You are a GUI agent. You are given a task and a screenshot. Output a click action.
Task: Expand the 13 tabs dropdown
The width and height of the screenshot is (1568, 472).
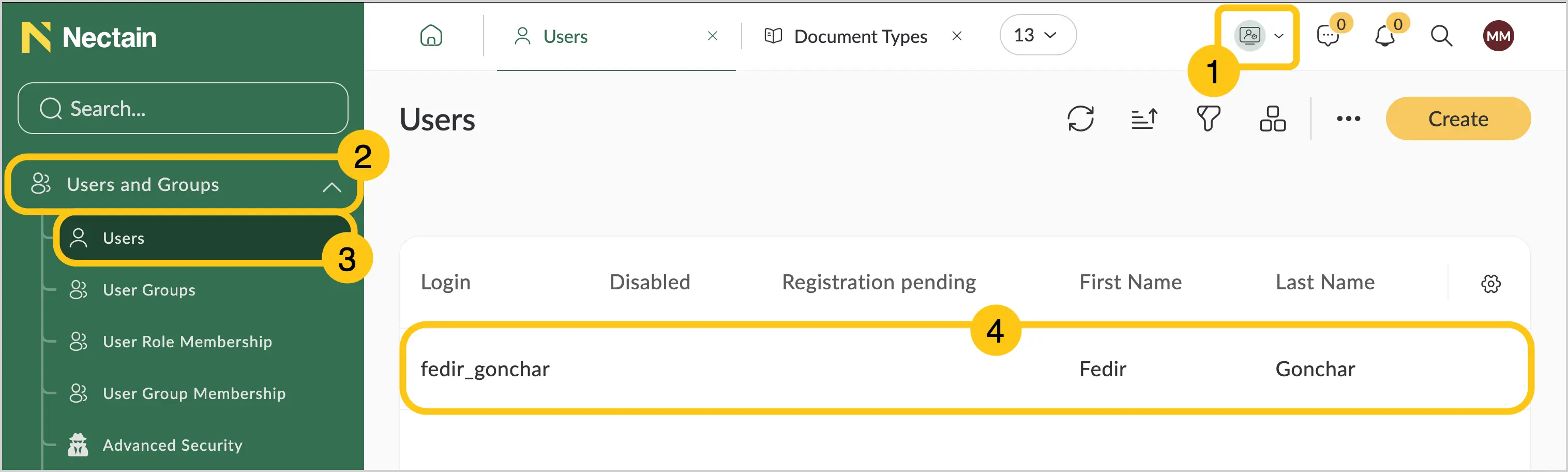(x=1038, y=35)
